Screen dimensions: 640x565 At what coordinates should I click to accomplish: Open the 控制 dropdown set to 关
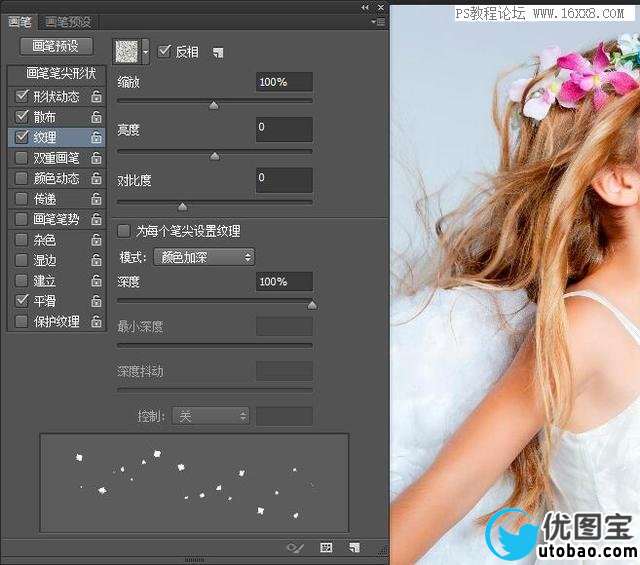coord(211,416)
